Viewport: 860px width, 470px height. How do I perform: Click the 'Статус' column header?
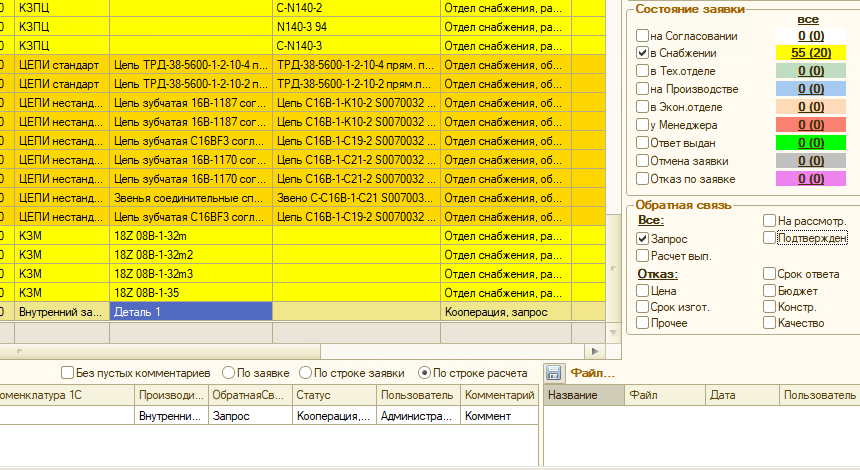[334, 395]
